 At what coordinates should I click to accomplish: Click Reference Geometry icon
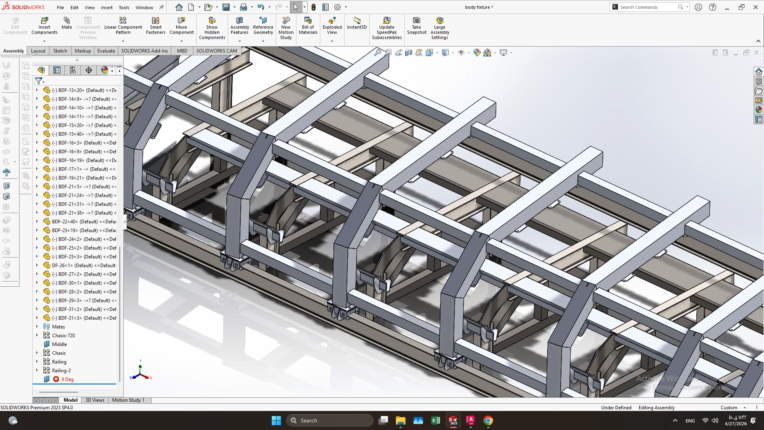(x=263, y=26)
